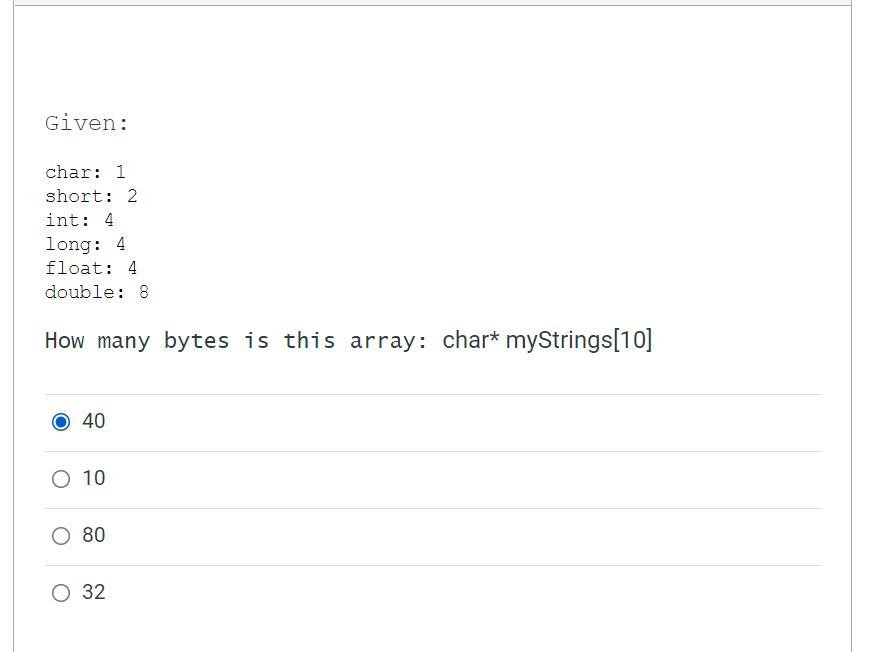Click the float: 4 line
Viewport: 878px width, 652px height.
(90, 268)
